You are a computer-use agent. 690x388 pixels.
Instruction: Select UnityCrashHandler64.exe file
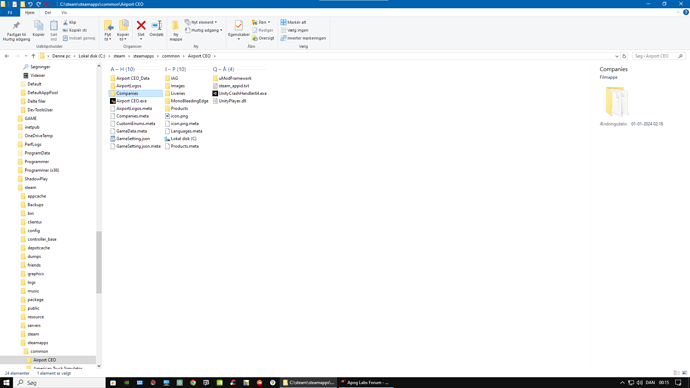tap(239, 94)
